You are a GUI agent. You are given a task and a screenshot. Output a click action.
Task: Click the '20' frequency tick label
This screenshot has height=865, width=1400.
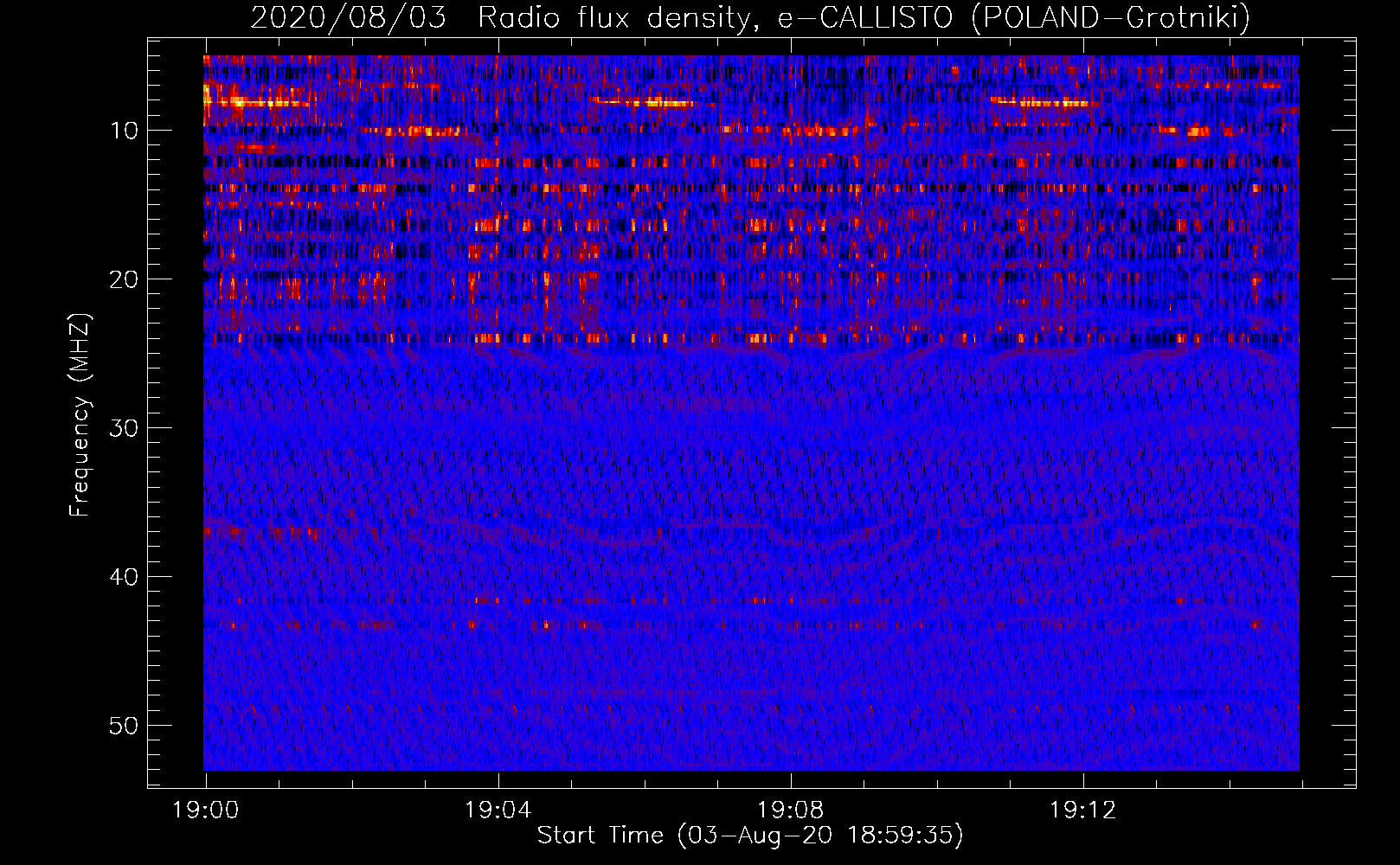125,279
